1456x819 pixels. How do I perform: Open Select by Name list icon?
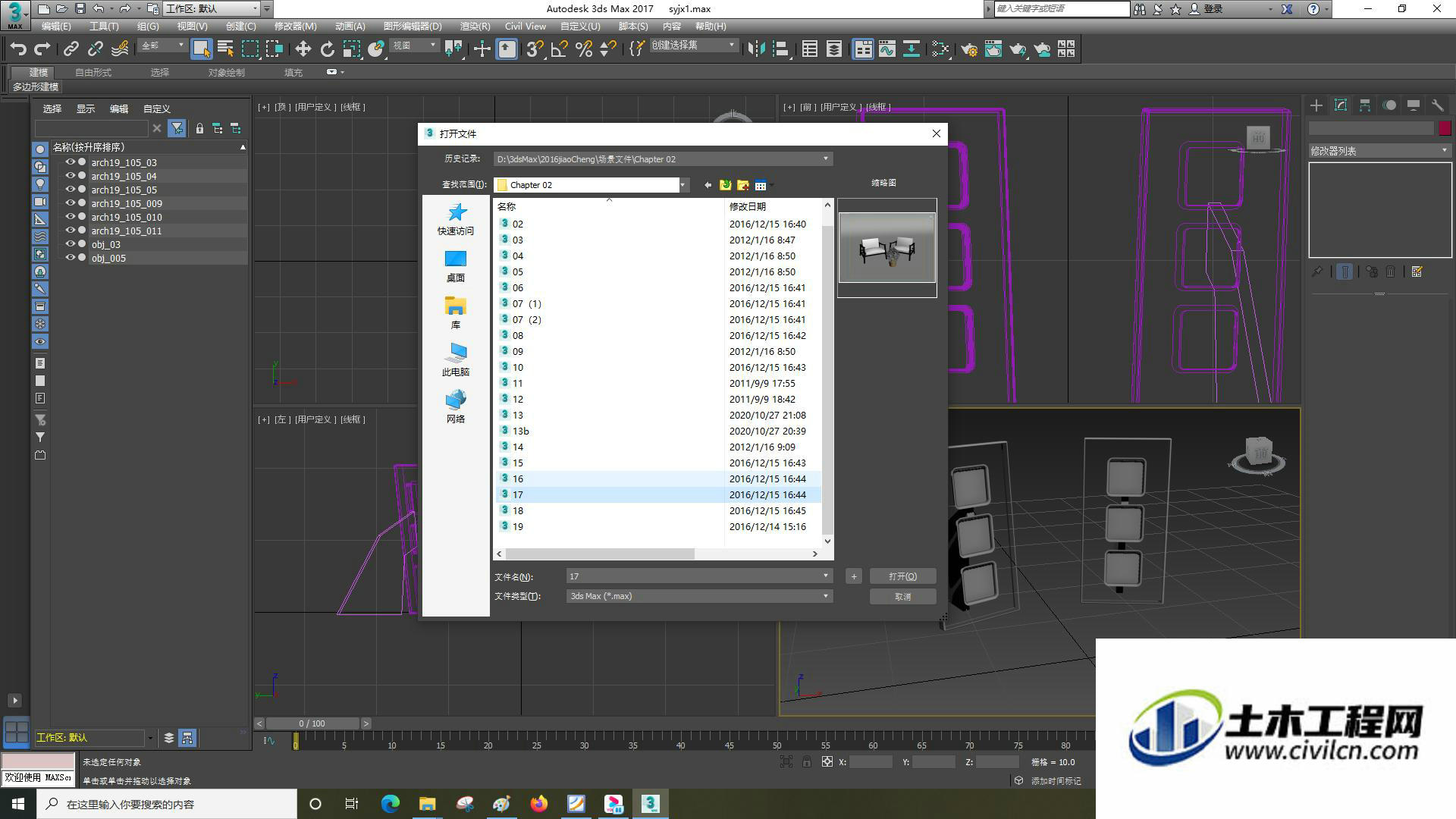225,49
